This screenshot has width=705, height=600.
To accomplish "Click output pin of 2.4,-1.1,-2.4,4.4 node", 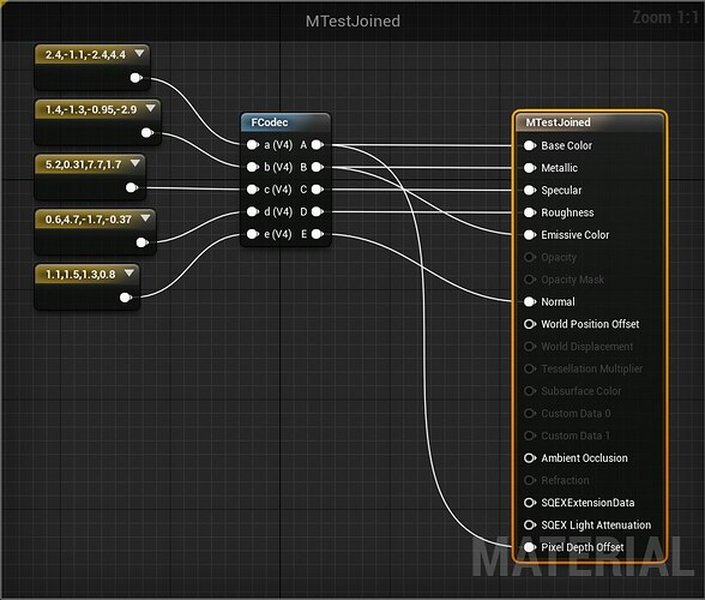I will point(136,78).
